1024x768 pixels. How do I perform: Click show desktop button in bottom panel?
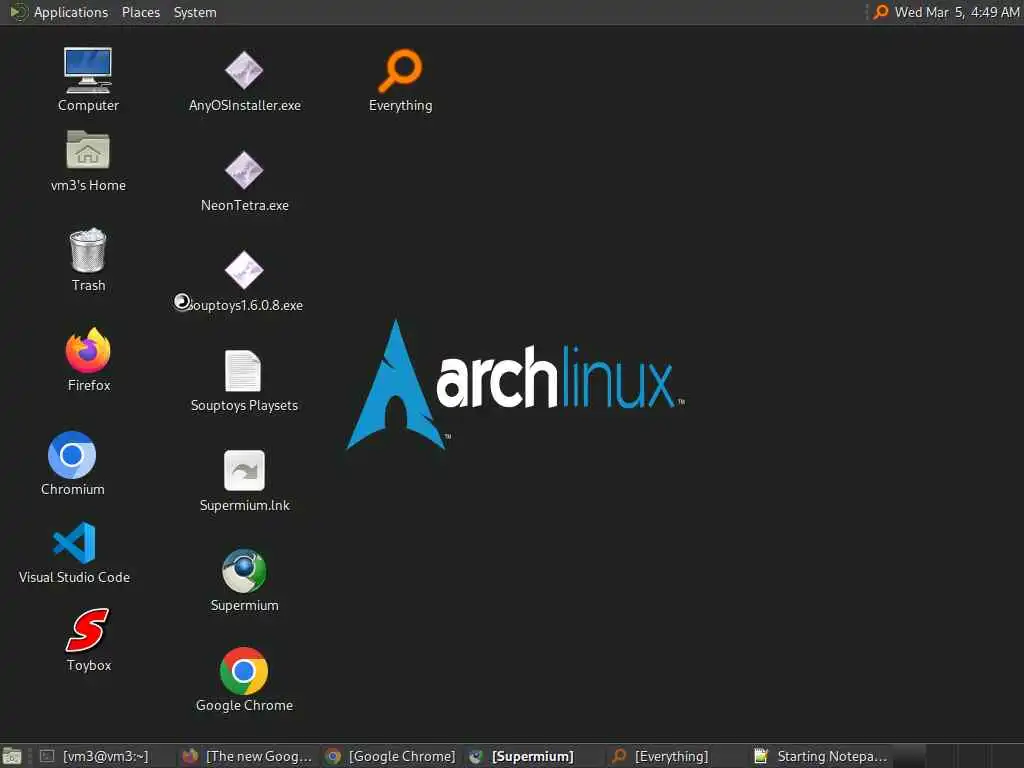coord(12,756)
